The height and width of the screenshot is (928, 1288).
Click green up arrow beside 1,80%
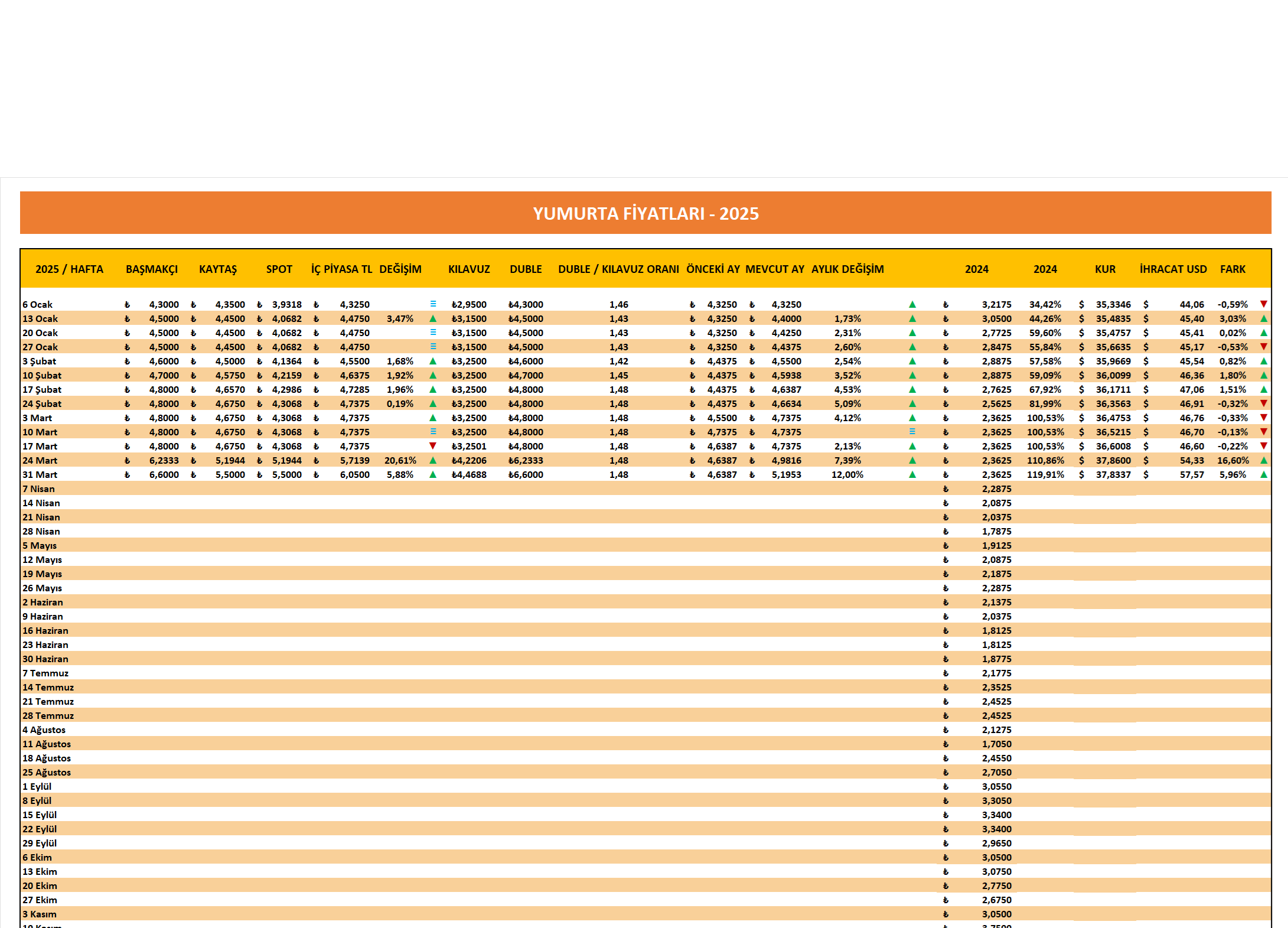[x=1263, y=375]
